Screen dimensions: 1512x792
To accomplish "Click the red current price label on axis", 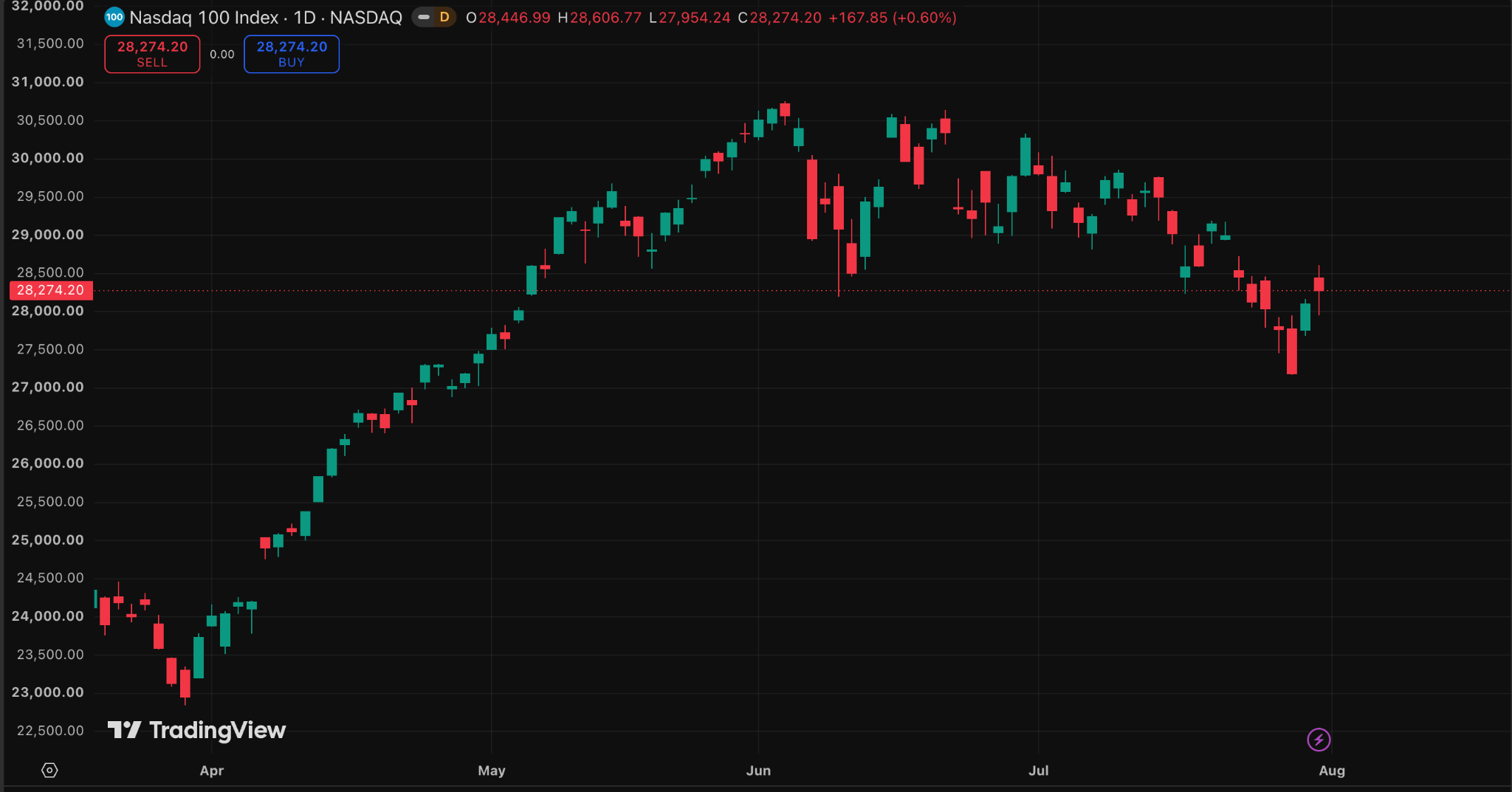I will click(x=51, y=290).
